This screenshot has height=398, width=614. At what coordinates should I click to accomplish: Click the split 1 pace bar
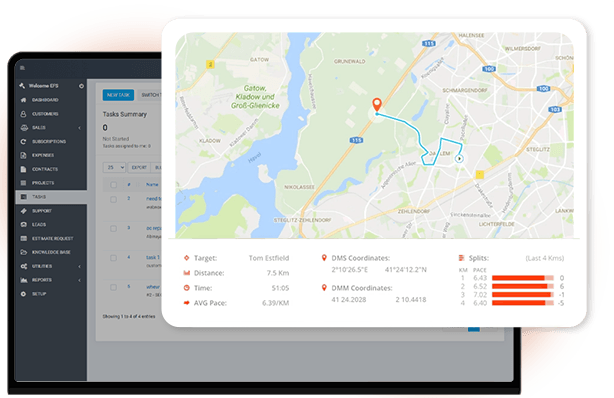tap(523, 278)
